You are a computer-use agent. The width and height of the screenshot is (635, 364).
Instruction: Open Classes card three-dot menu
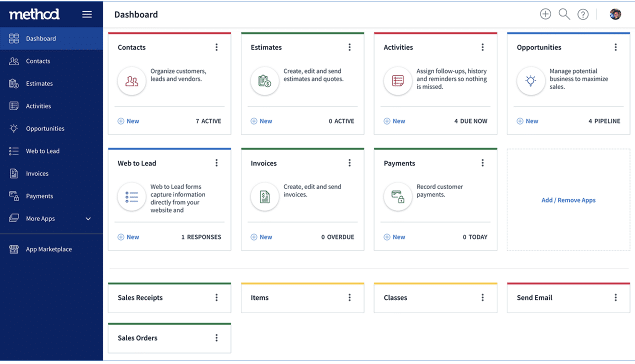[483, 298]
